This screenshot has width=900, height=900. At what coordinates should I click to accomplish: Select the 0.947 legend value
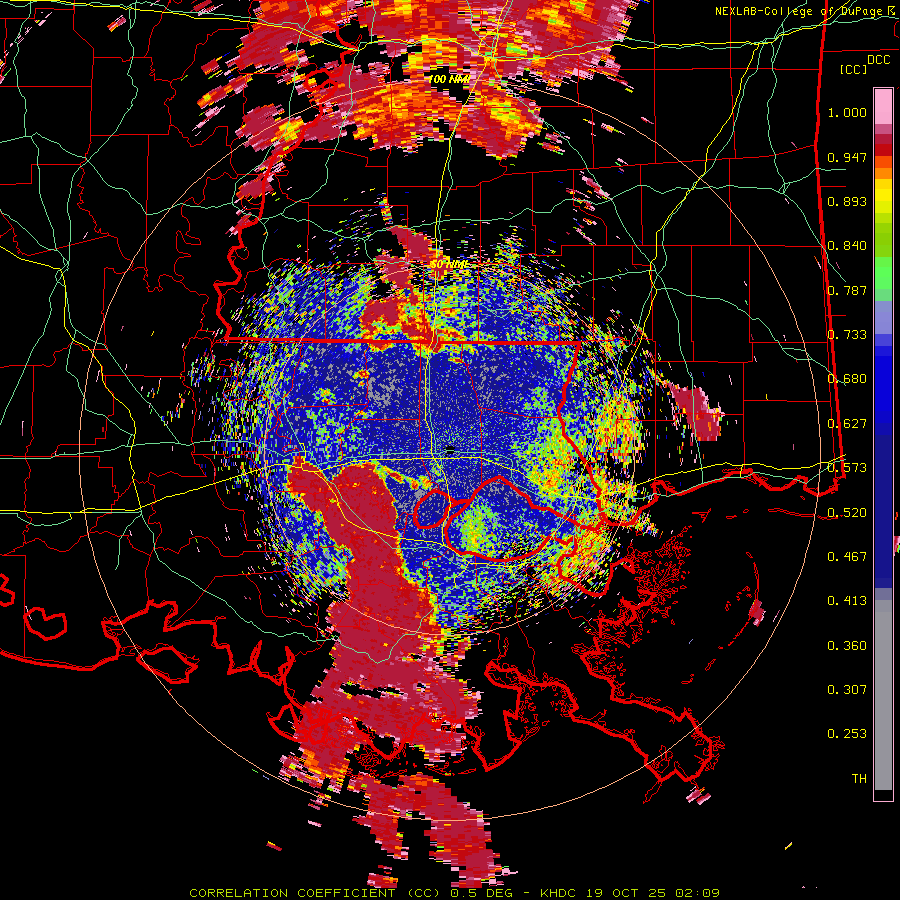pyautogui.click(x=847, y=157)
